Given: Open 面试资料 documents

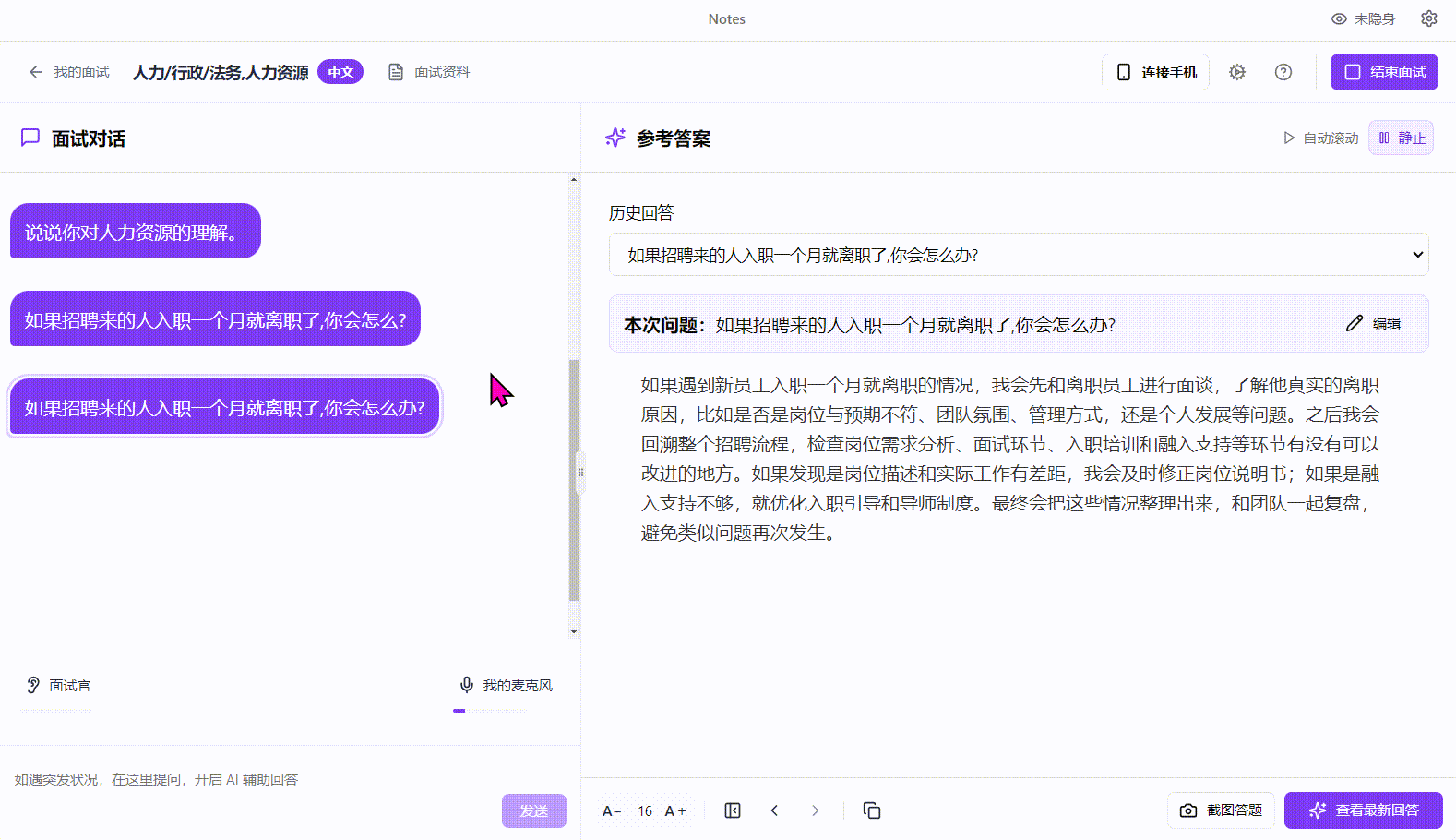Looking at the screenshot, I should tap(429, 72).
